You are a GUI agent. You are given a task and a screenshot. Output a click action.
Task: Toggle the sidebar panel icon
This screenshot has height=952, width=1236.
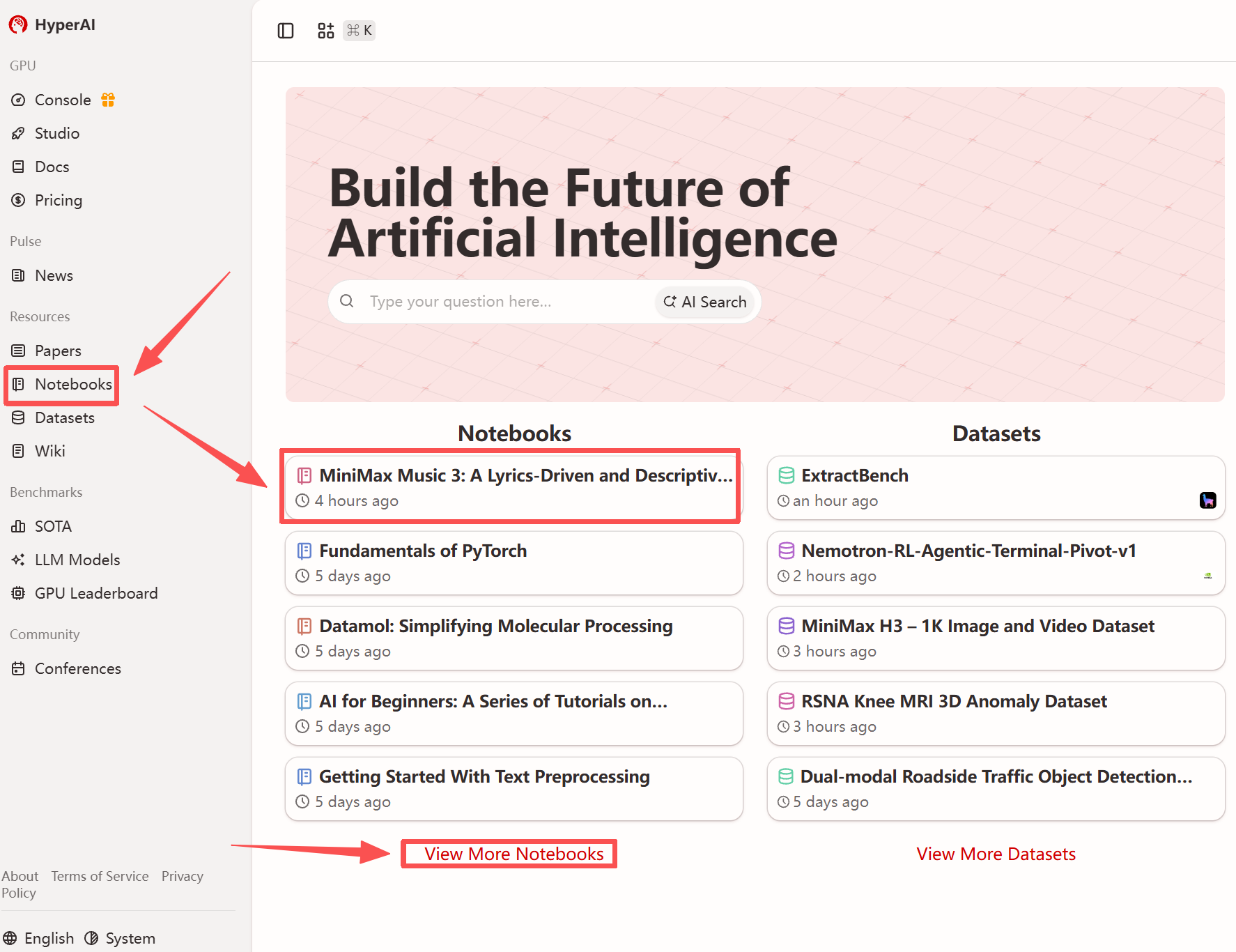click(286, 31)
